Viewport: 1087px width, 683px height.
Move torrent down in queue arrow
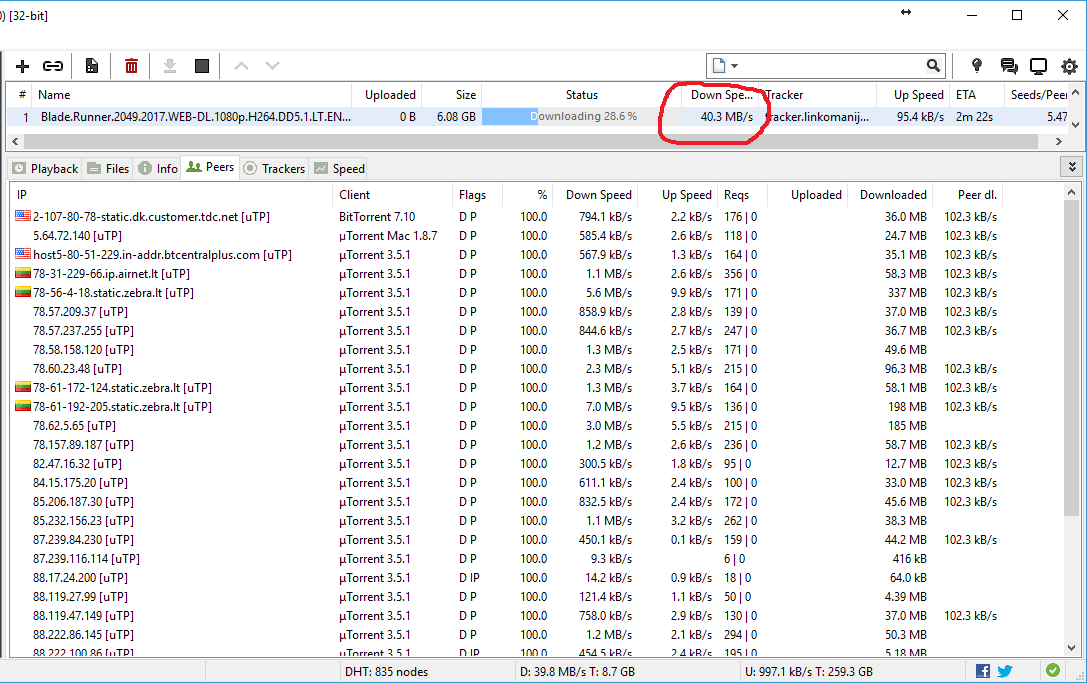point(272,66)
